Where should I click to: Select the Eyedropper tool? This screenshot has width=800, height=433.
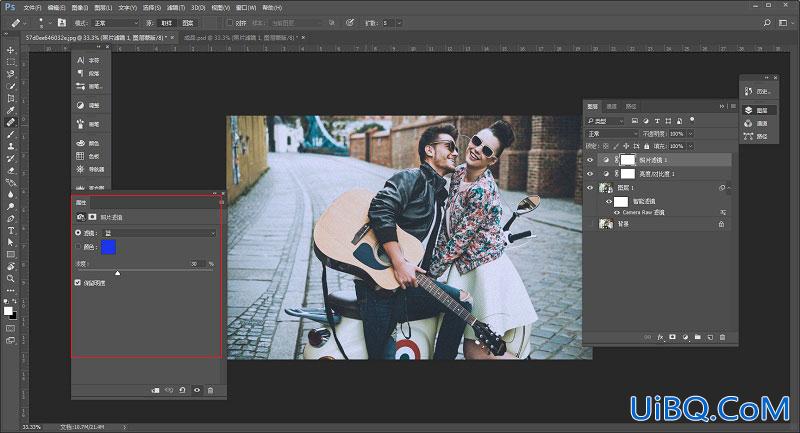click(x=11, y=110)
